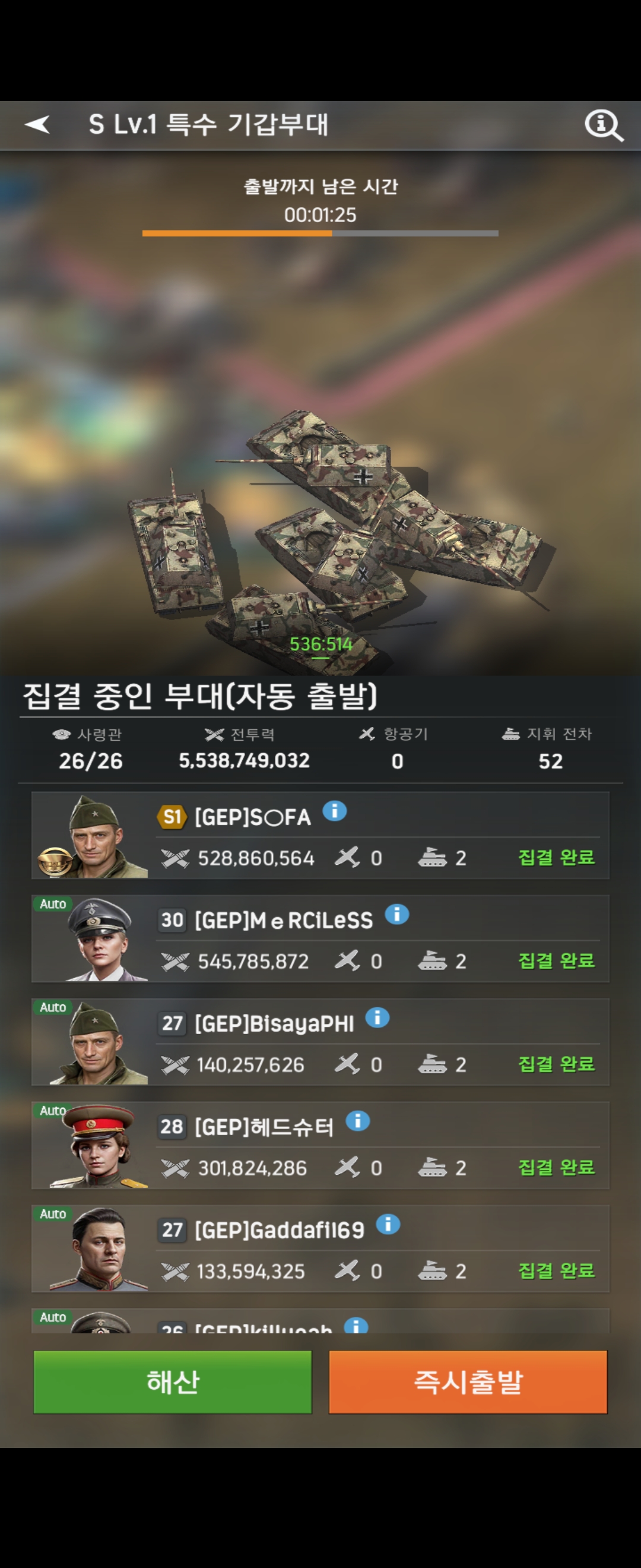Tap the Auto tag on Gaddafi169 row
Screen dimensions: 641x1568
53,1214
